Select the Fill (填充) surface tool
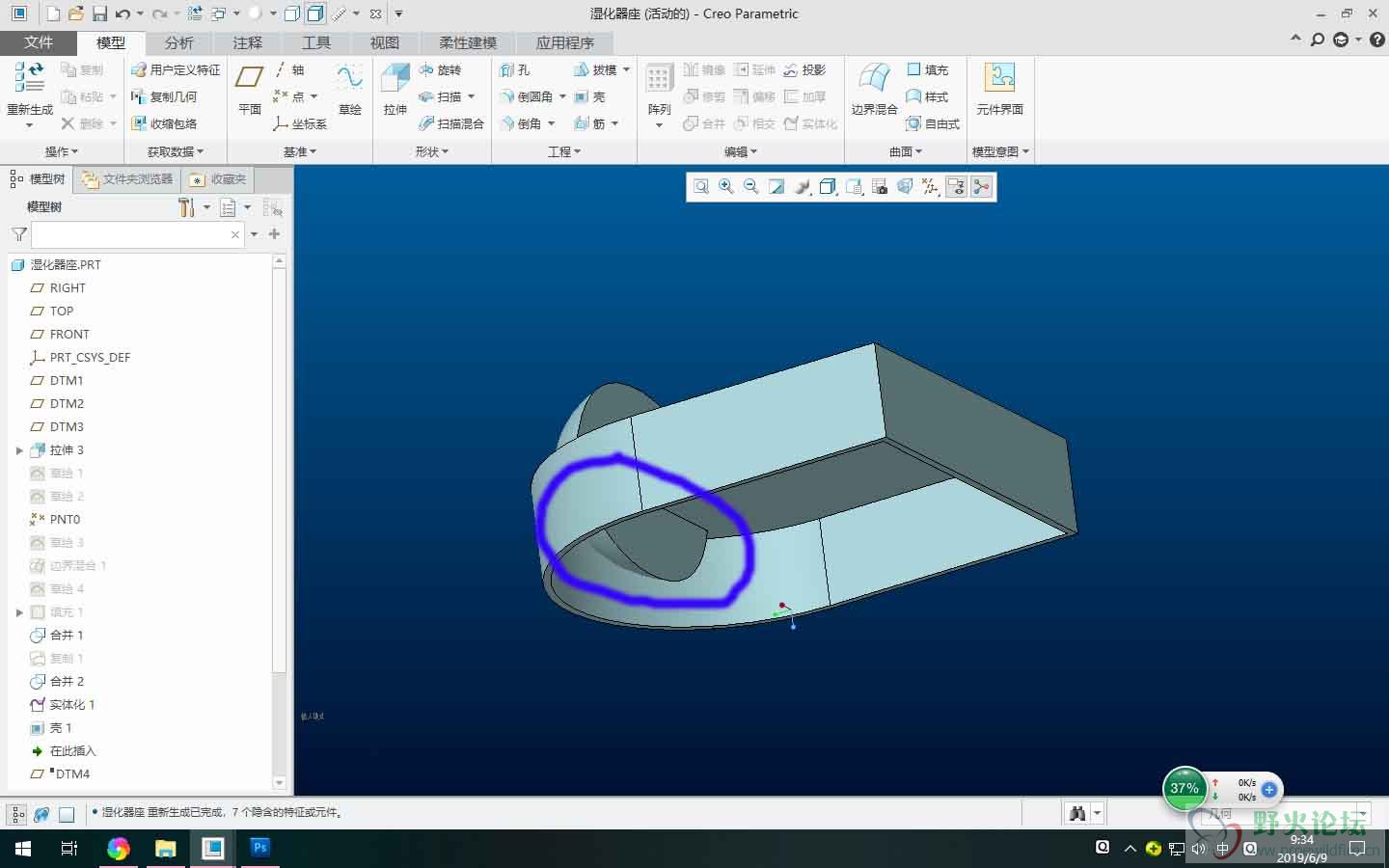Viewport: 1389px width, 868px height. click(x=928, y=69)
